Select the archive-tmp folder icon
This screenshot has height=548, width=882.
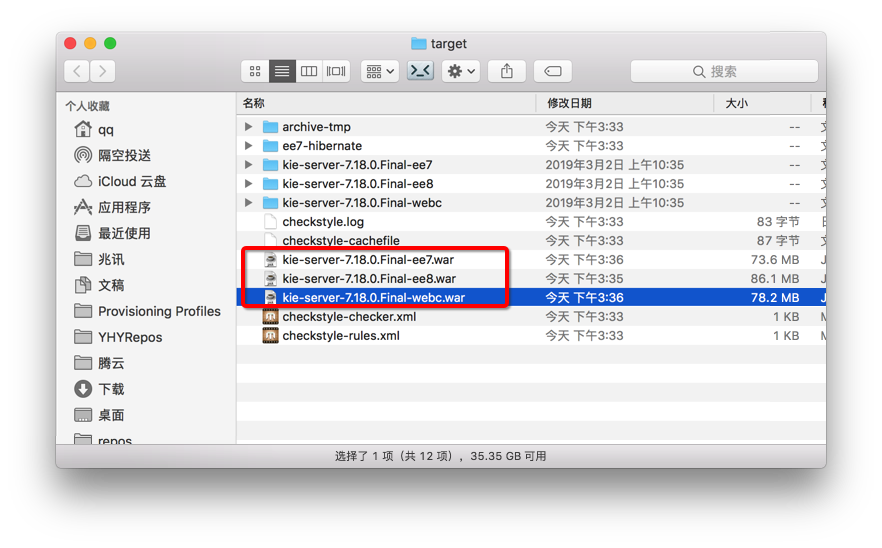[x=271, y=127]
